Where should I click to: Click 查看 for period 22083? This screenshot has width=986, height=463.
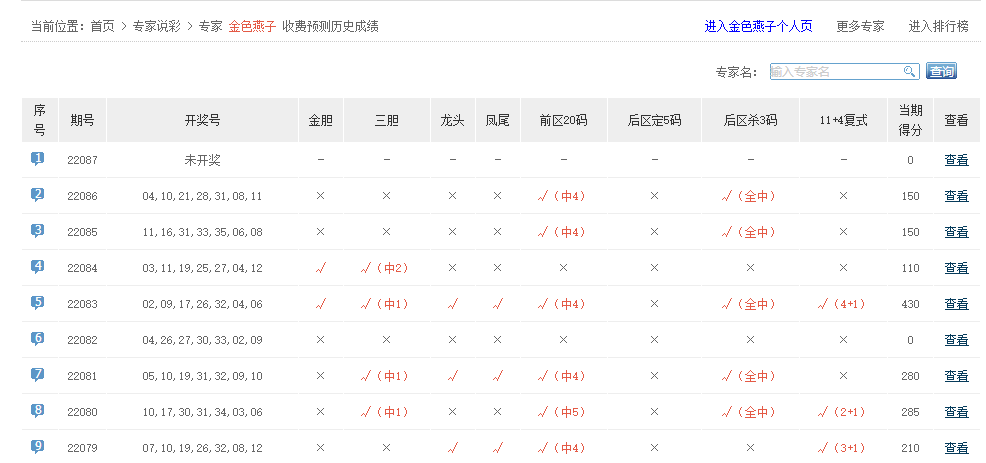(956, 304)
